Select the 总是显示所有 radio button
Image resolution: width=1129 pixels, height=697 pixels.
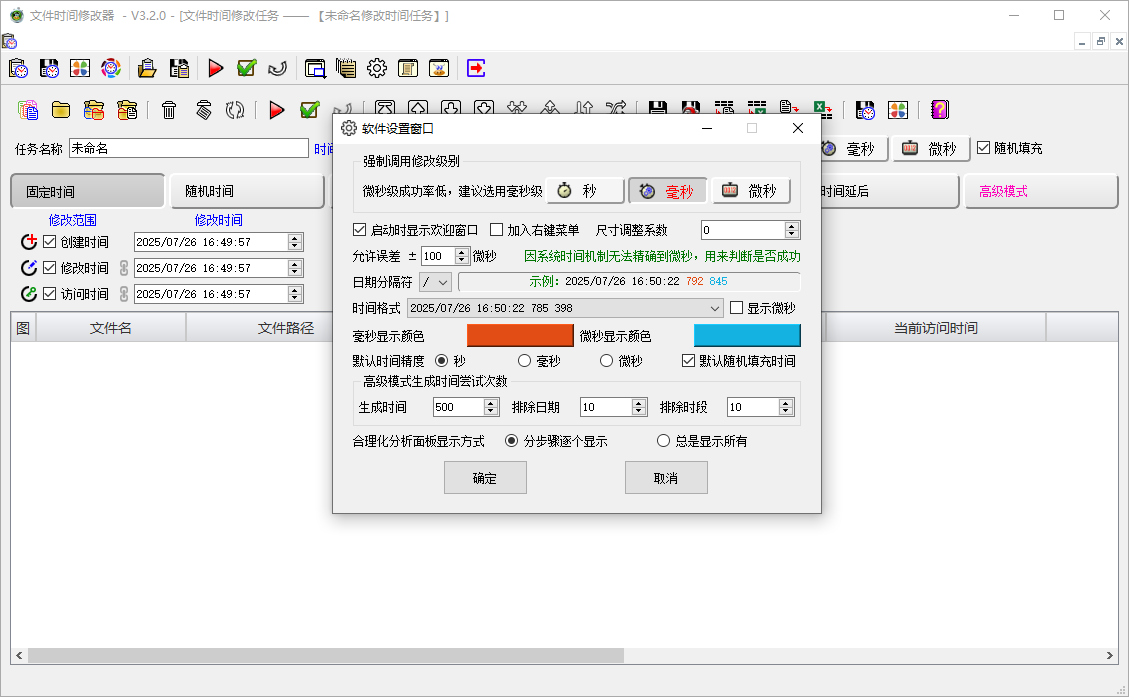[663, 441]
